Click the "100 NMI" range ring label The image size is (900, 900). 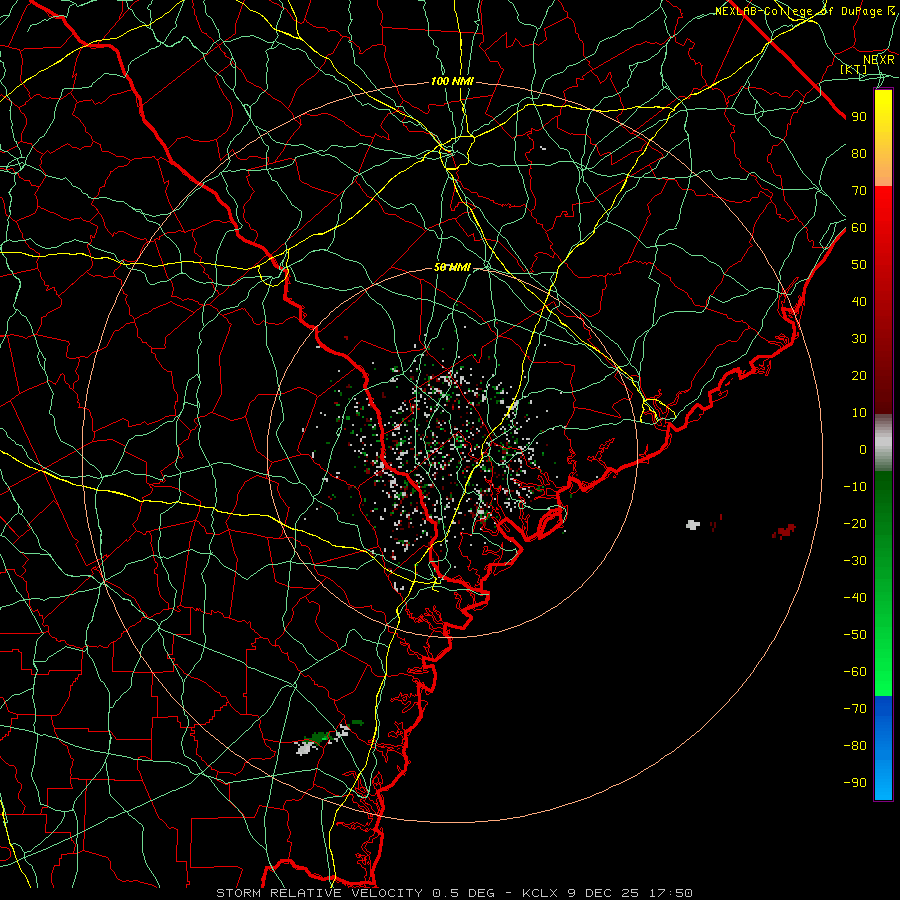pyautogui.click(x=452, y=82)
